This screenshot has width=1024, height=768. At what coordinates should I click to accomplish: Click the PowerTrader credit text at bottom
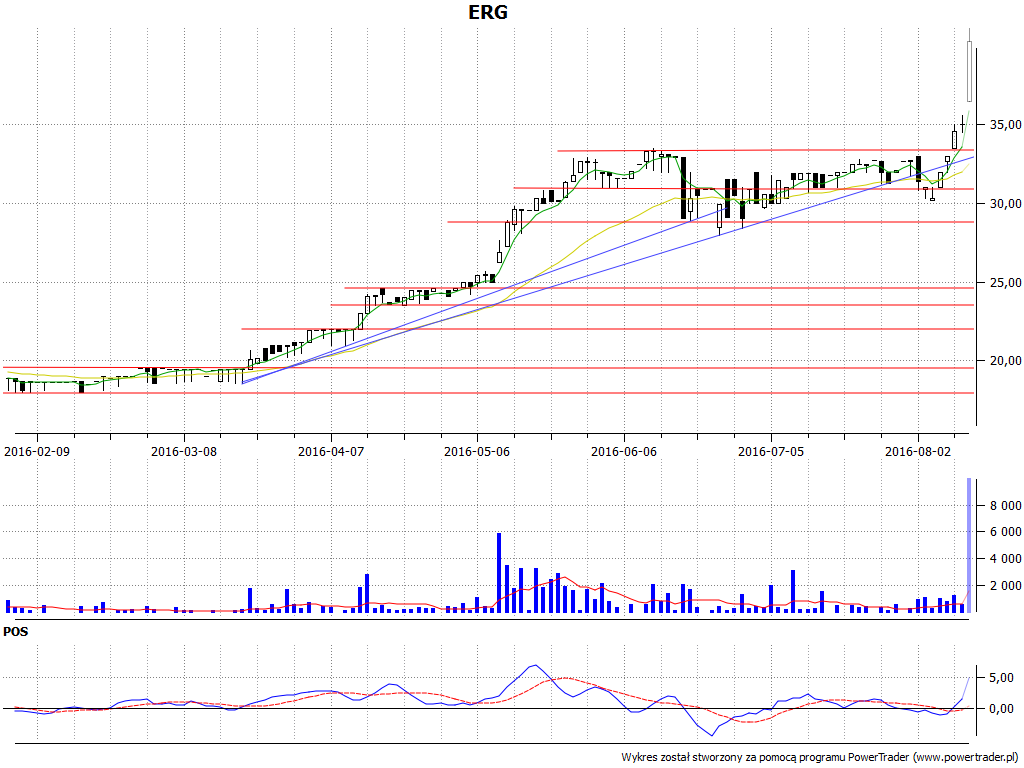(x=819, y=758)
